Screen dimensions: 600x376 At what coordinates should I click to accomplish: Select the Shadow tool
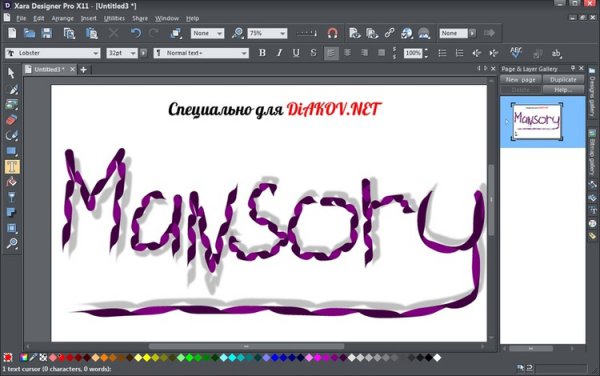coord(12,212)
